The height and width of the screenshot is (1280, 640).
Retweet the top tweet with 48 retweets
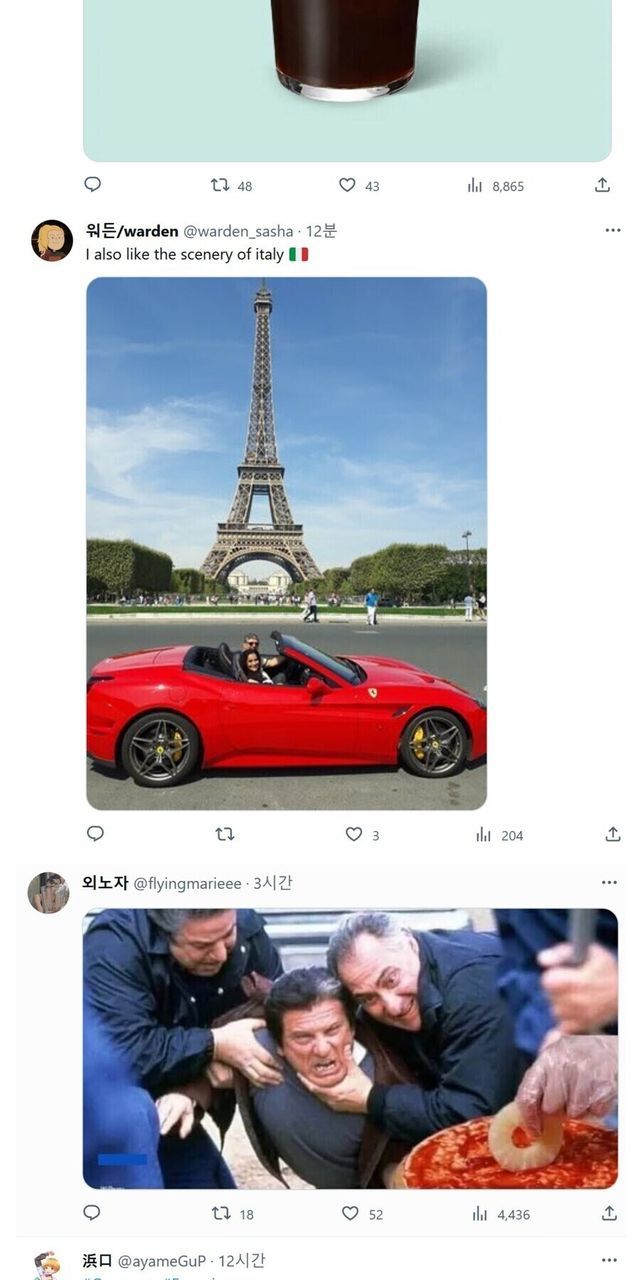click(231, 185)
